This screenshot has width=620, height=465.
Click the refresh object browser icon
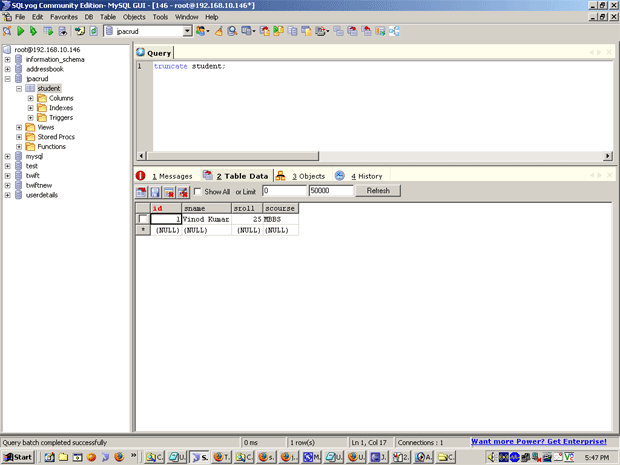[x=93, y=31]
